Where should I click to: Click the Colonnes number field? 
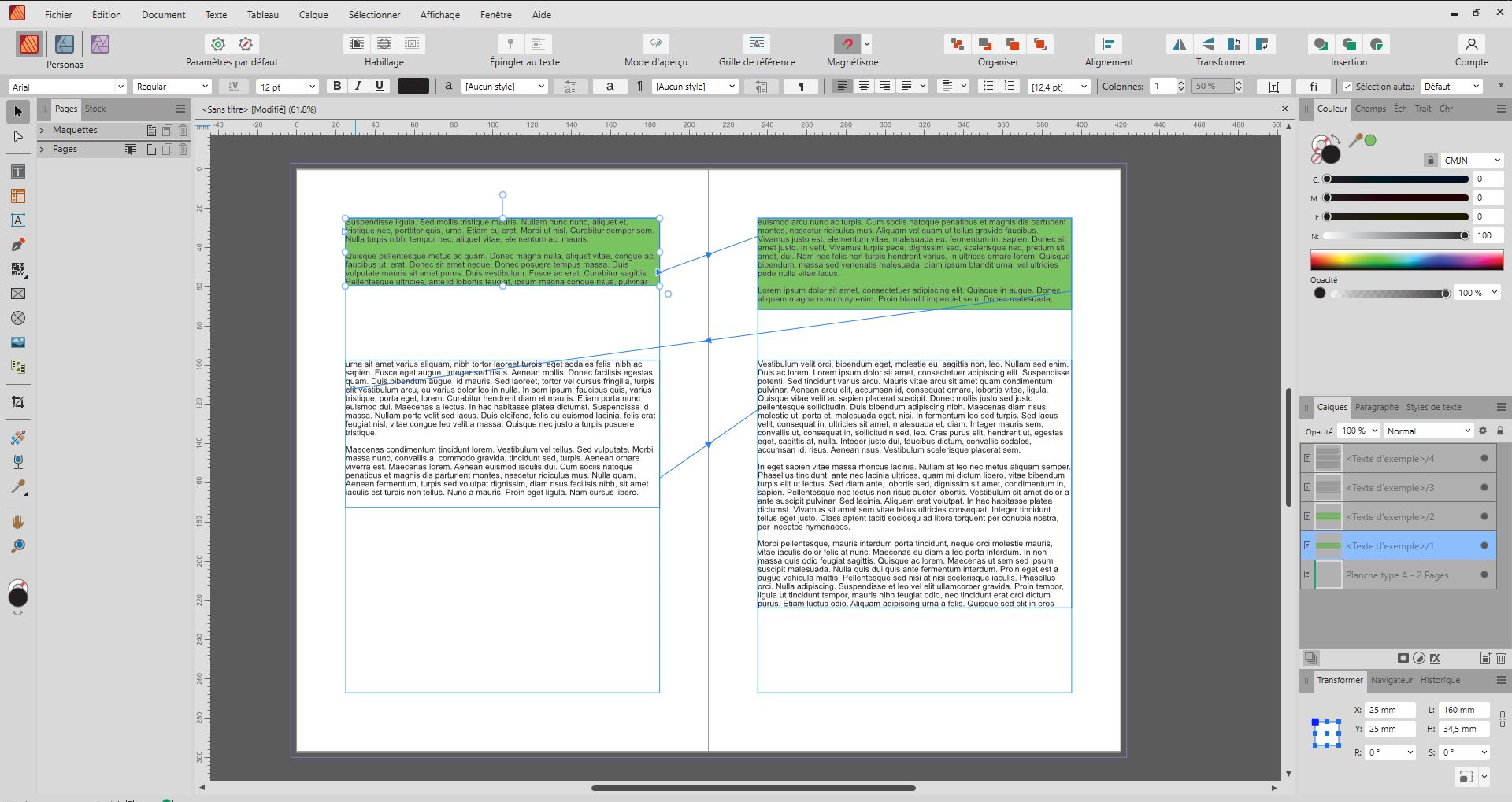click(x=1162, y=87)
